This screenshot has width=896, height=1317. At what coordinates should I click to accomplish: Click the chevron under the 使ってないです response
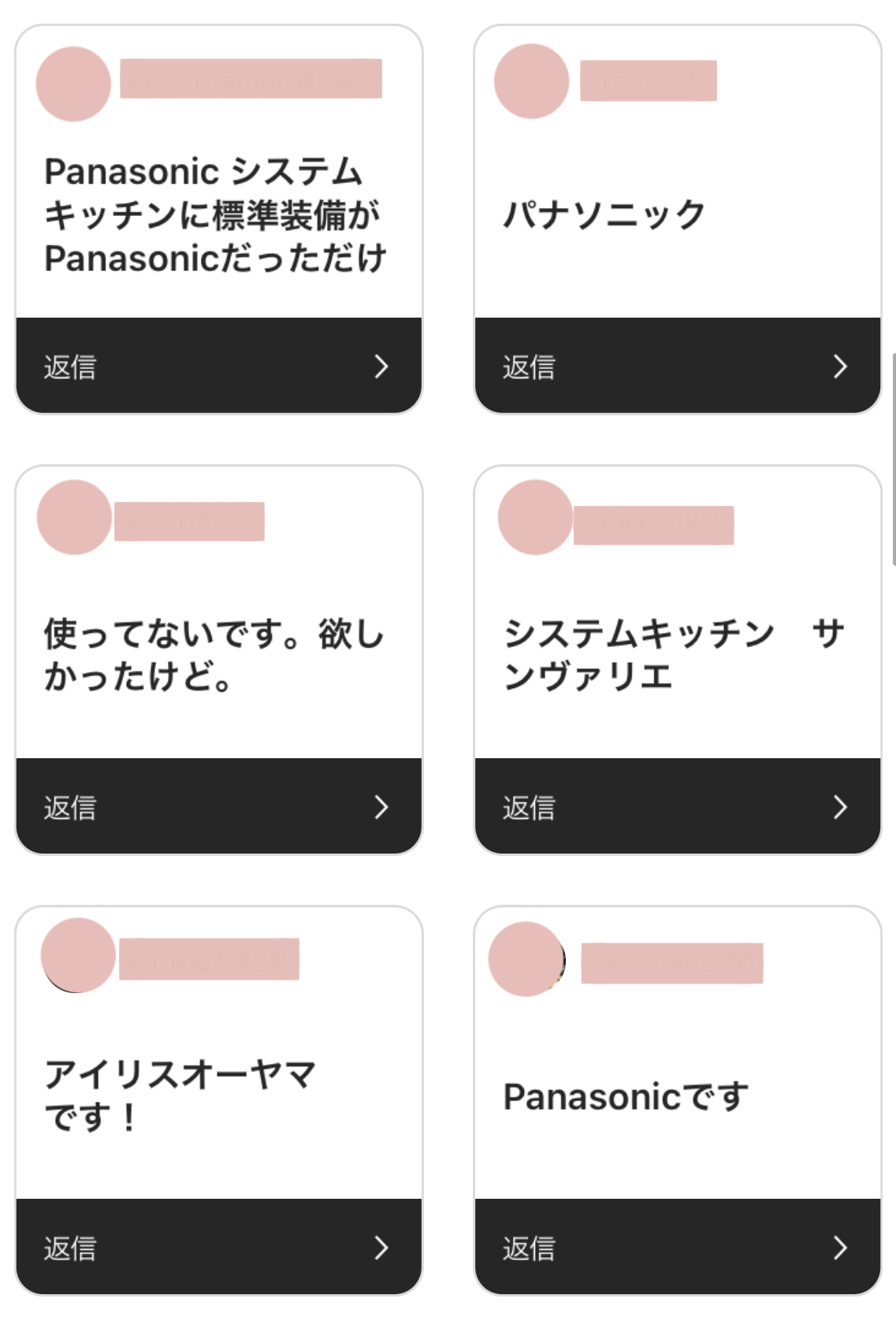(381, 807)
